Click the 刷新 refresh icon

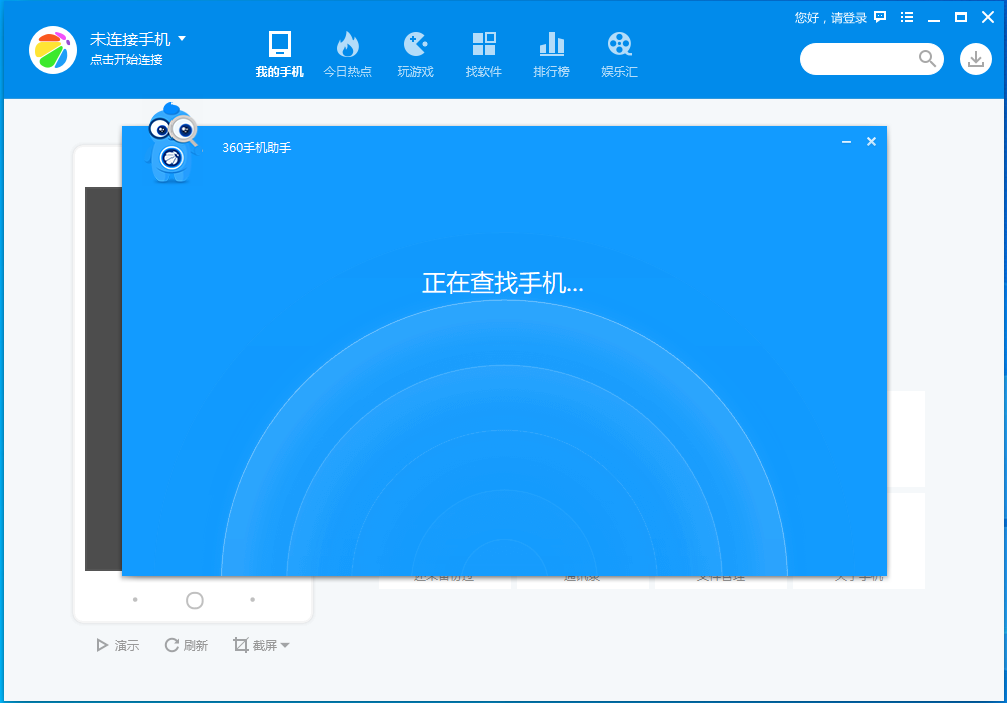[170, 645]
